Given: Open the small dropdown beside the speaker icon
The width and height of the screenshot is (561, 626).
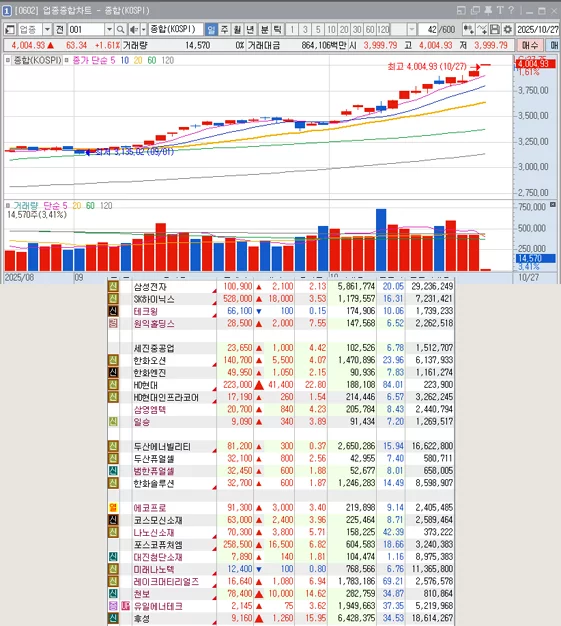Looking at the screenshot, I should [x=143, y=30].
